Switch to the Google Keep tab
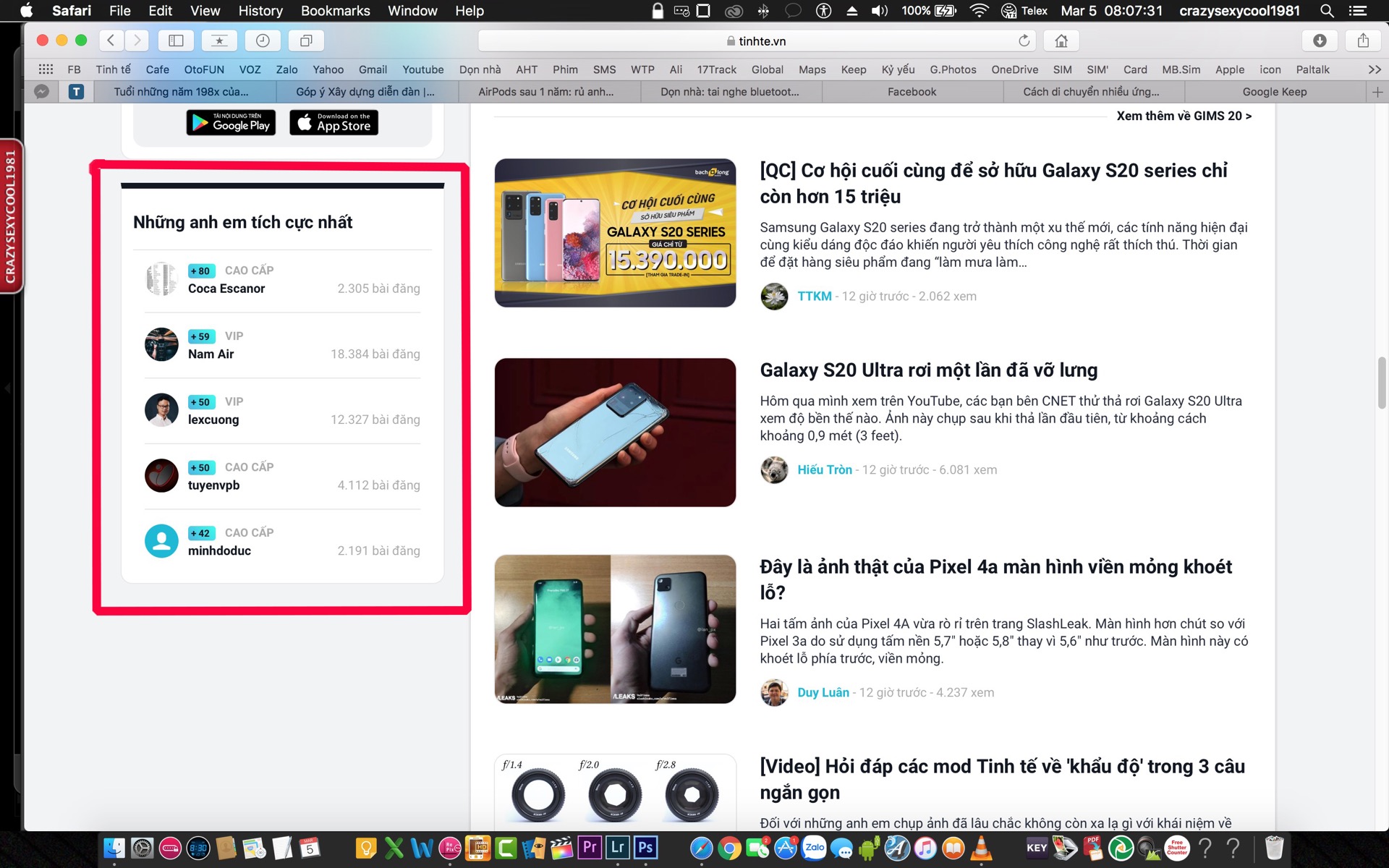Image resolution: width=1389 pixels, height=868 pixels. pos(1275,92)
